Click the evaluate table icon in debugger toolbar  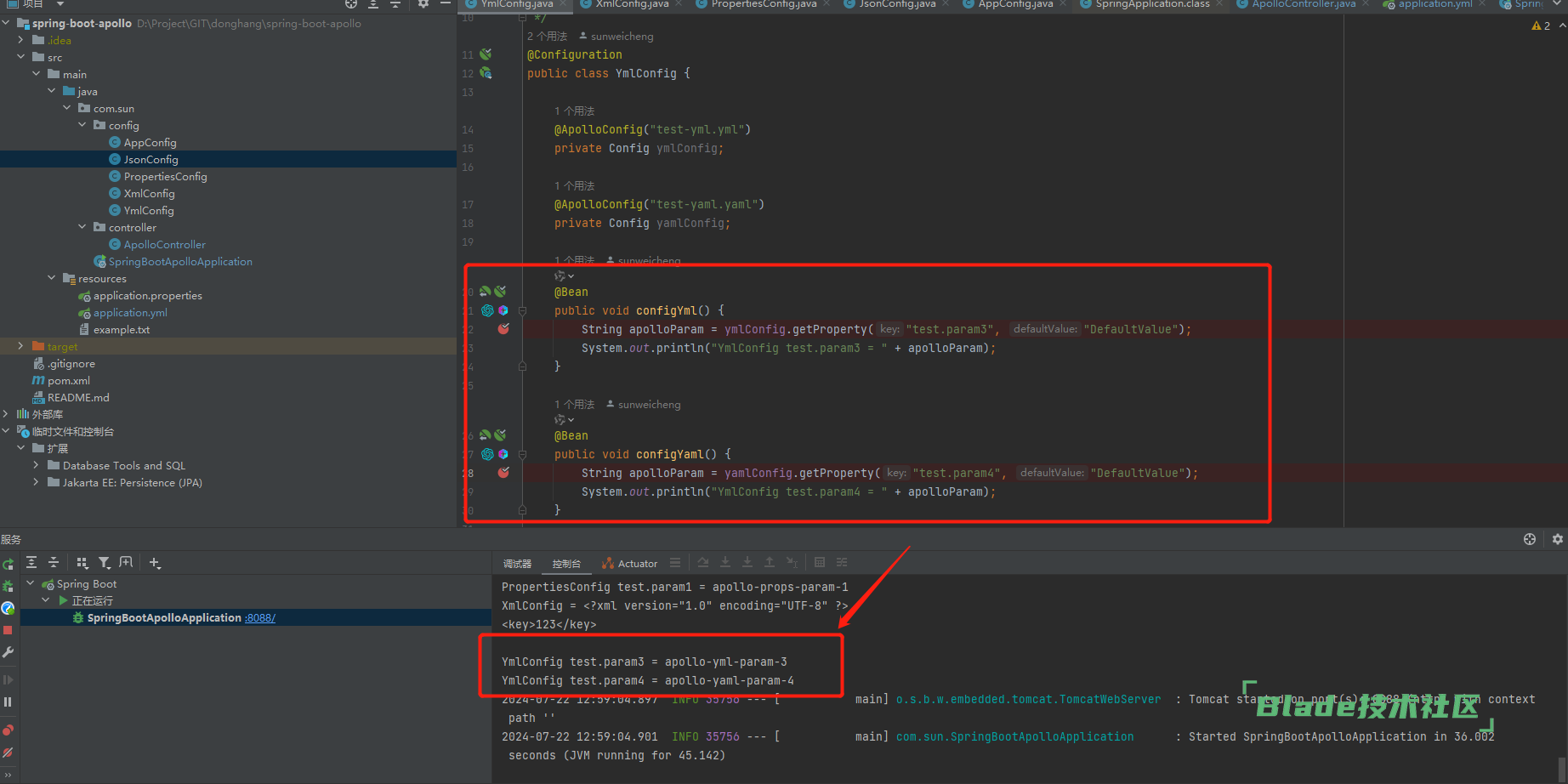pyautogui.click(x=820, y=562)
